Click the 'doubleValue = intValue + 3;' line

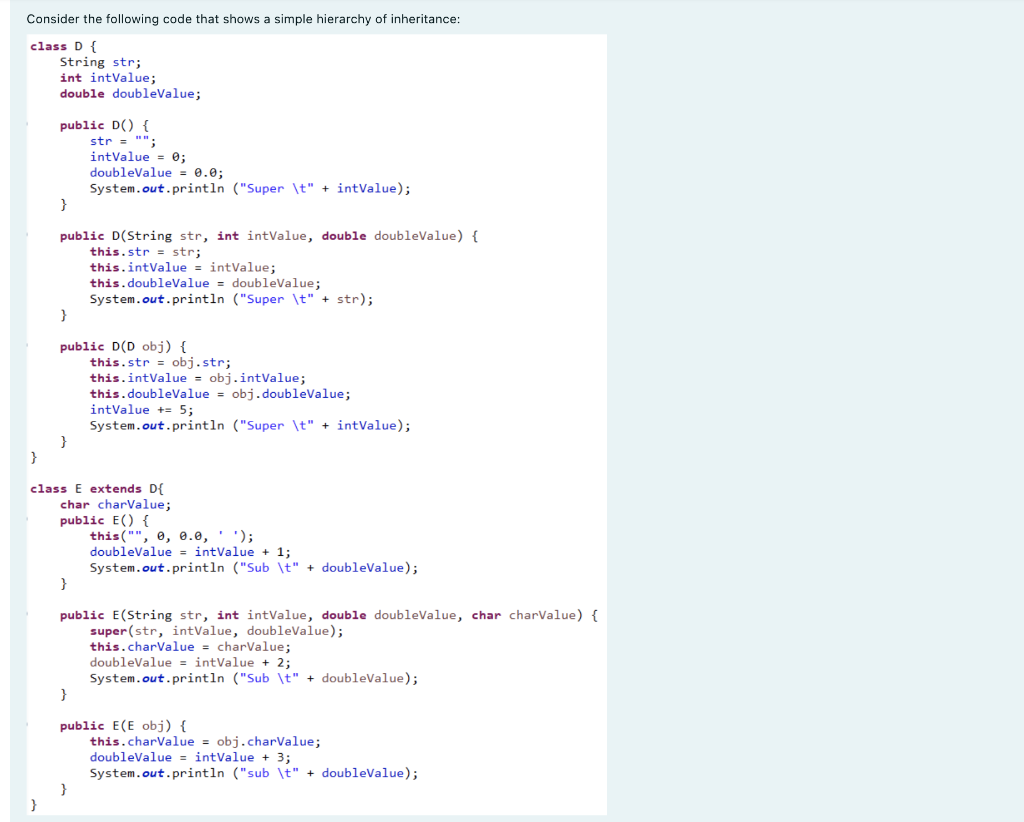(x=191, y=757)
